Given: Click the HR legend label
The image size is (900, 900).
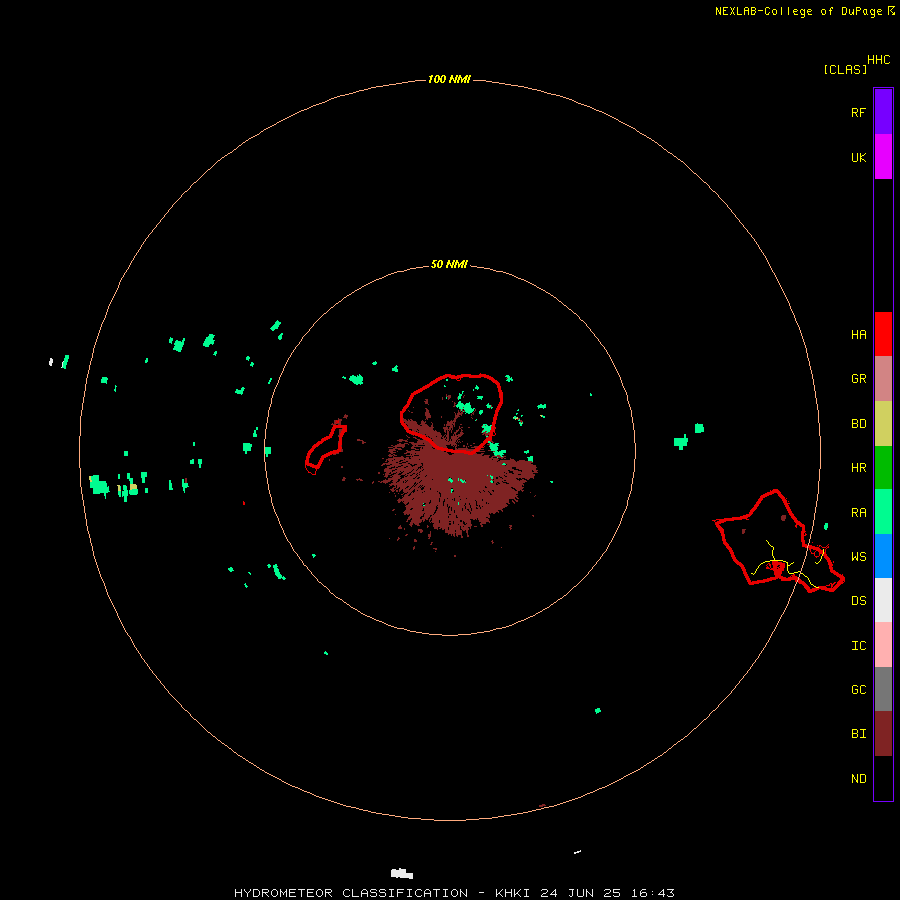Looking at the screenshot, I should coord(858,468).
